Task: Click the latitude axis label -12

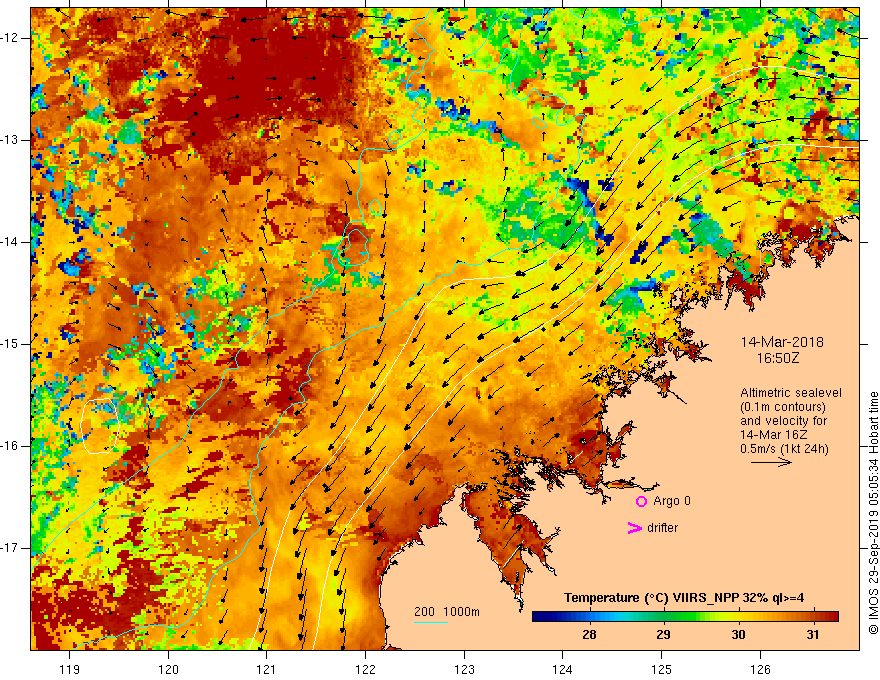Action: (x=10, y=38)
